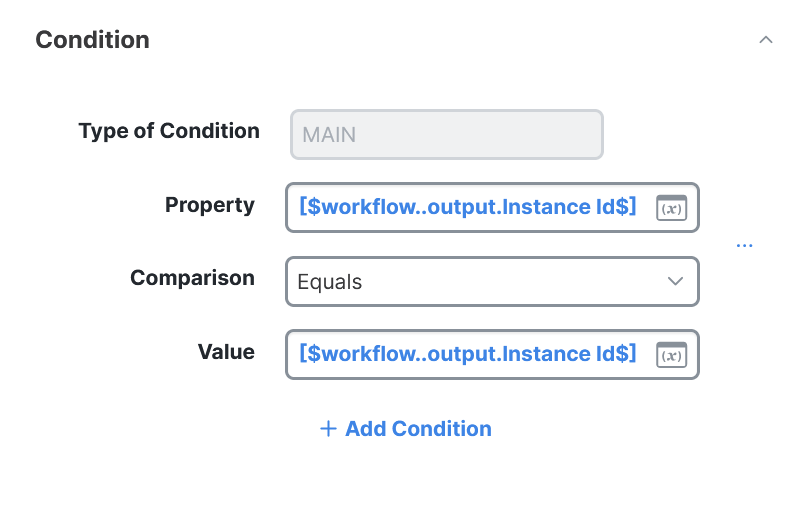Viewport: 806px width, 515px height.
Task: Click the Equals text in Comparison
Action: pyautogui.click(x=330, y=282)
